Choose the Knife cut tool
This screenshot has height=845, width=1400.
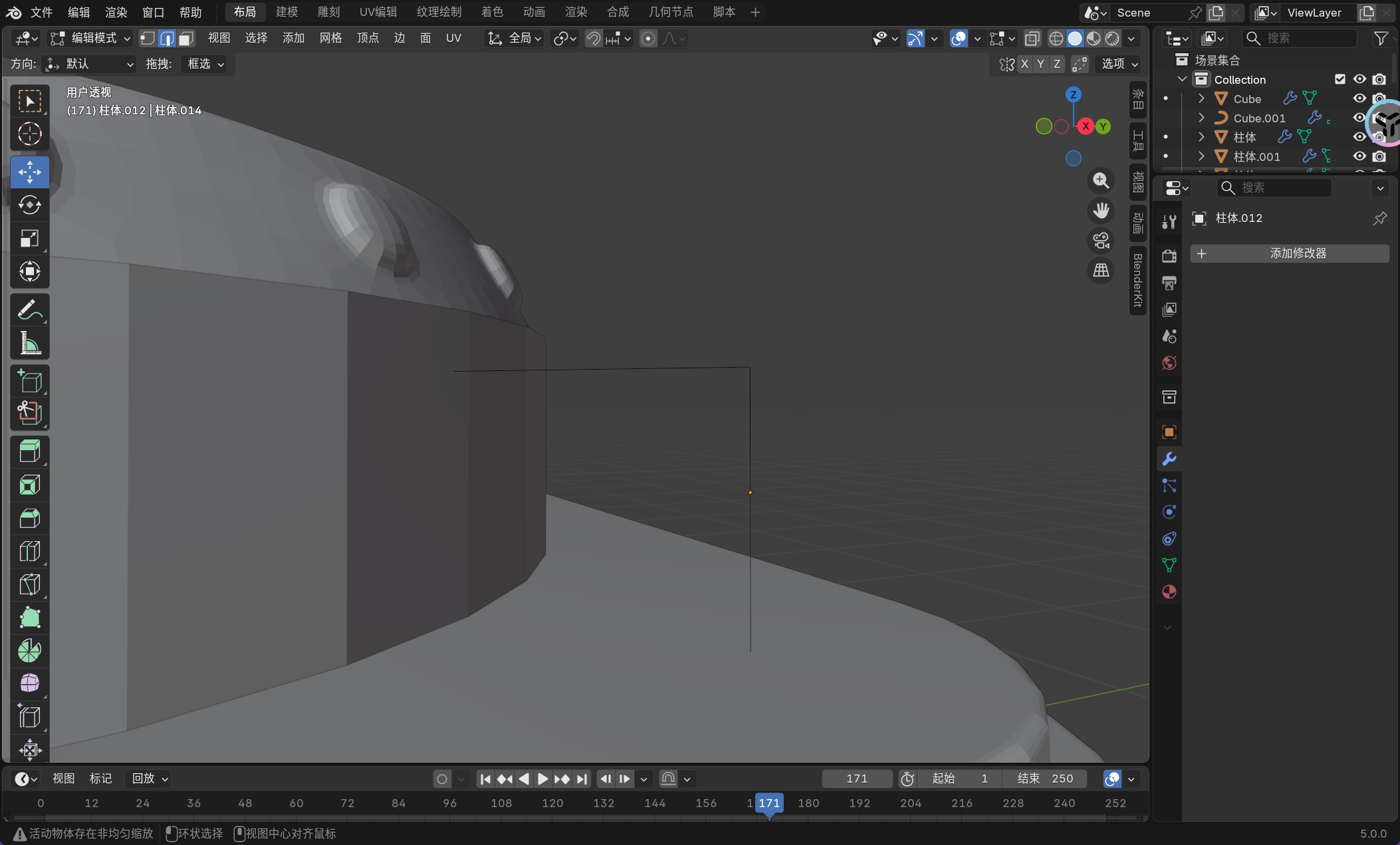[29, 584]
